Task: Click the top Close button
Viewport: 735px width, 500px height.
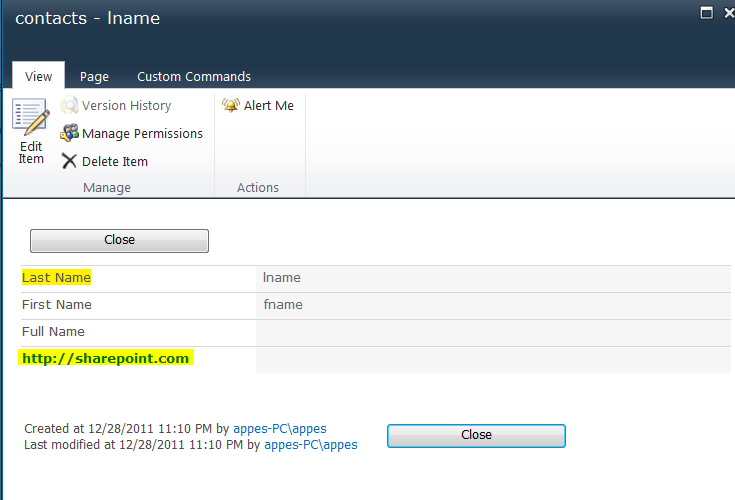Action: [x=120, y=240]
